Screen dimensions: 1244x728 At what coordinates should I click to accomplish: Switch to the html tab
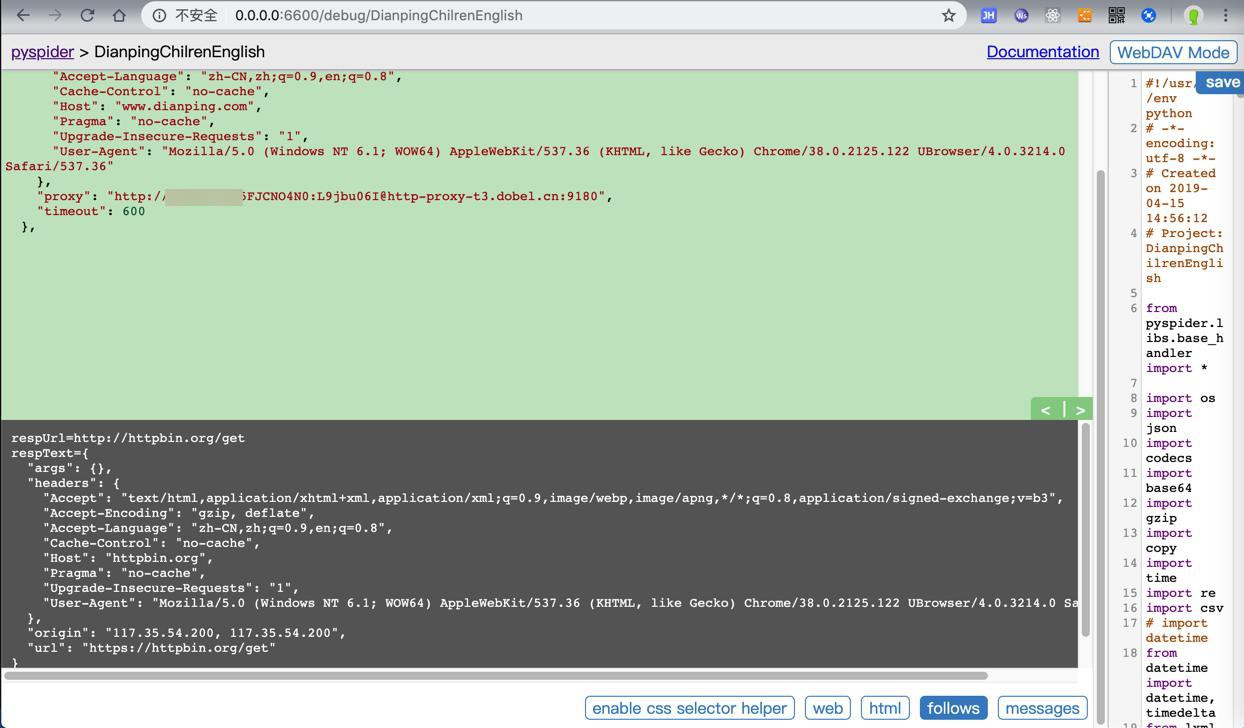click(885, 708)
